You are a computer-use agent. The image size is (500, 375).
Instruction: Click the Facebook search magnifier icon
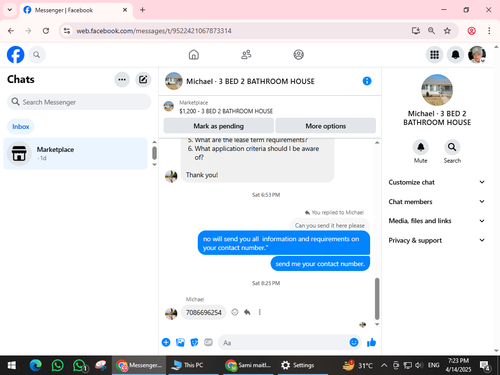37,55
